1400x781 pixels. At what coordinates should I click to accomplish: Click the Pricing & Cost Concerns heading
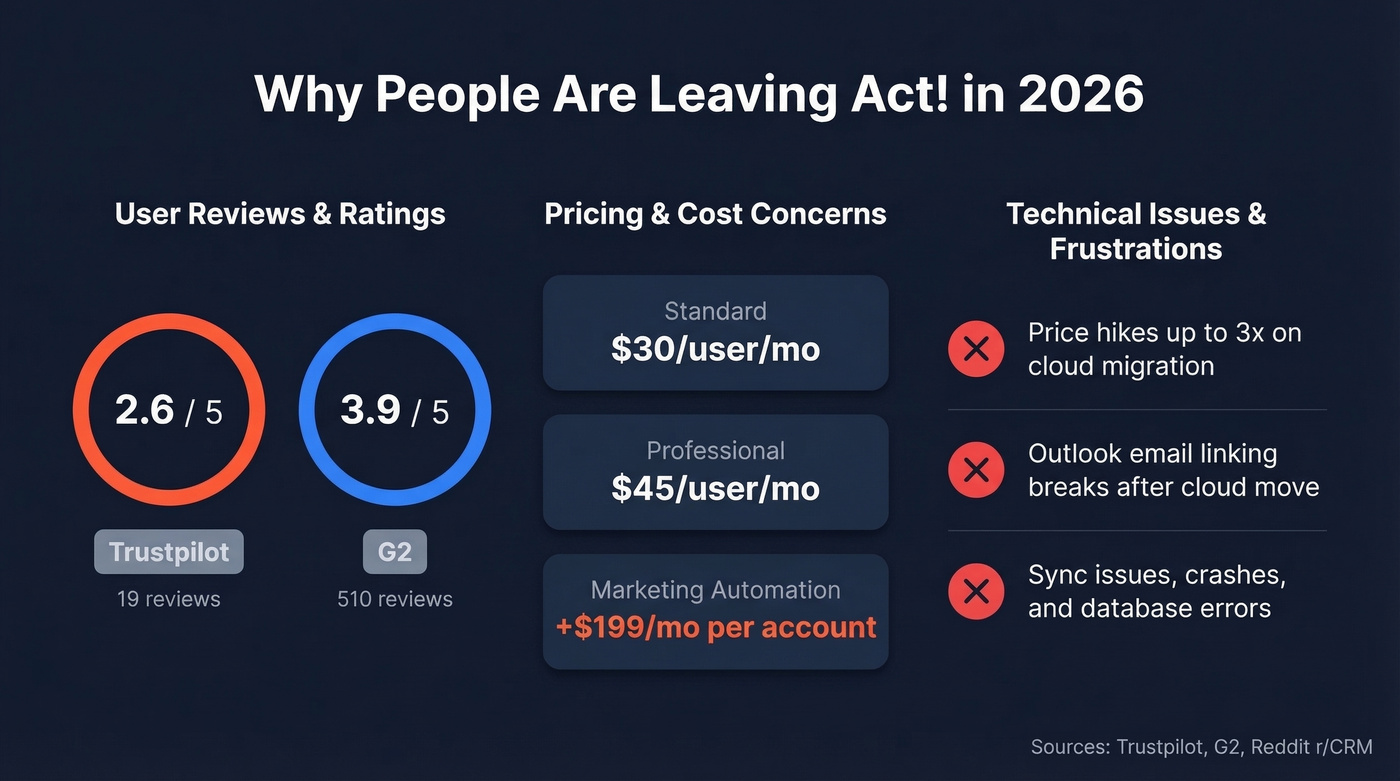click(715, 213)
